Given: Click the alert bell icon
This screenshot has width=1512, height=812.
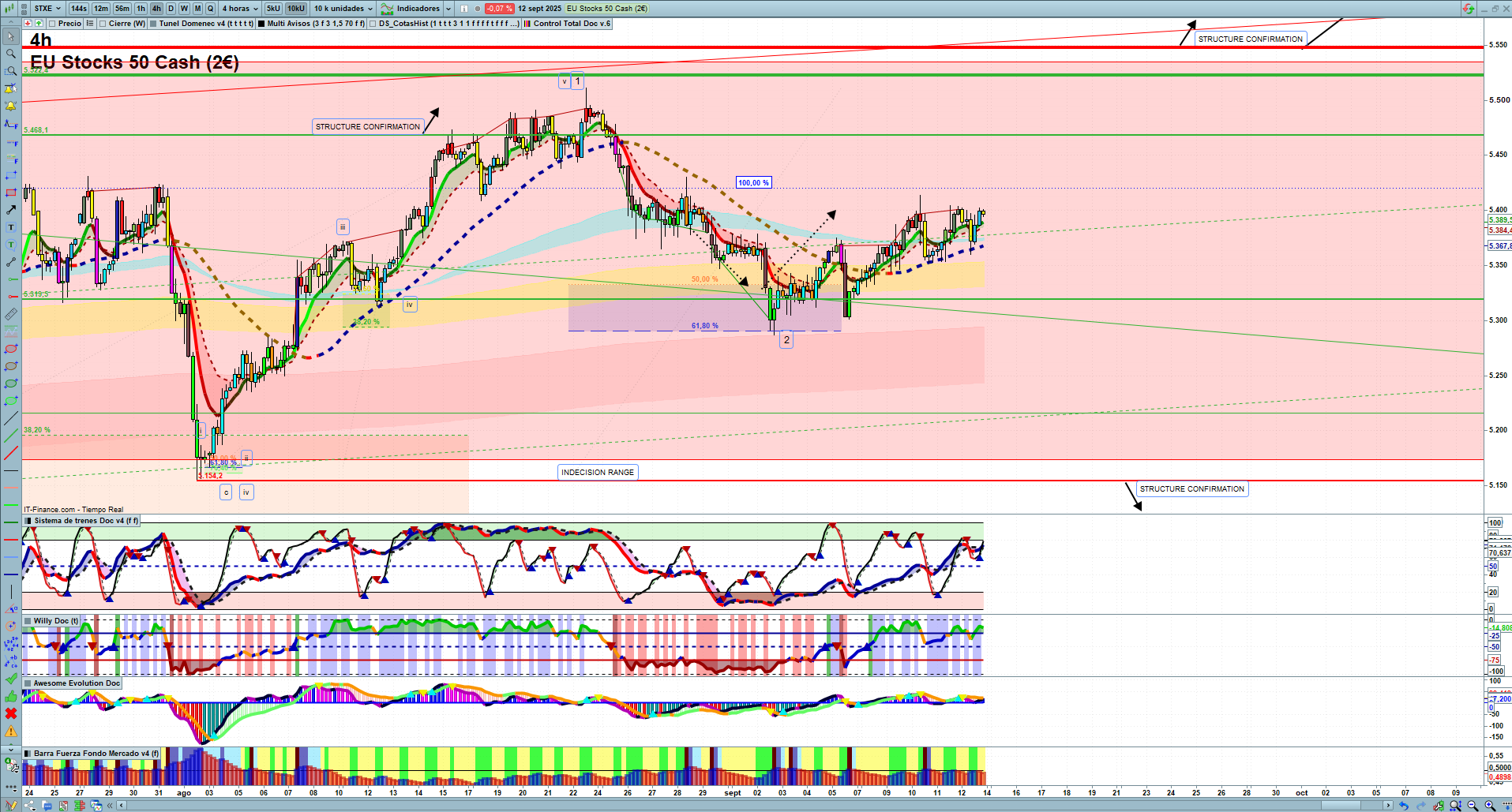Looking at the screenshot, I should click(x=11, y=106).
